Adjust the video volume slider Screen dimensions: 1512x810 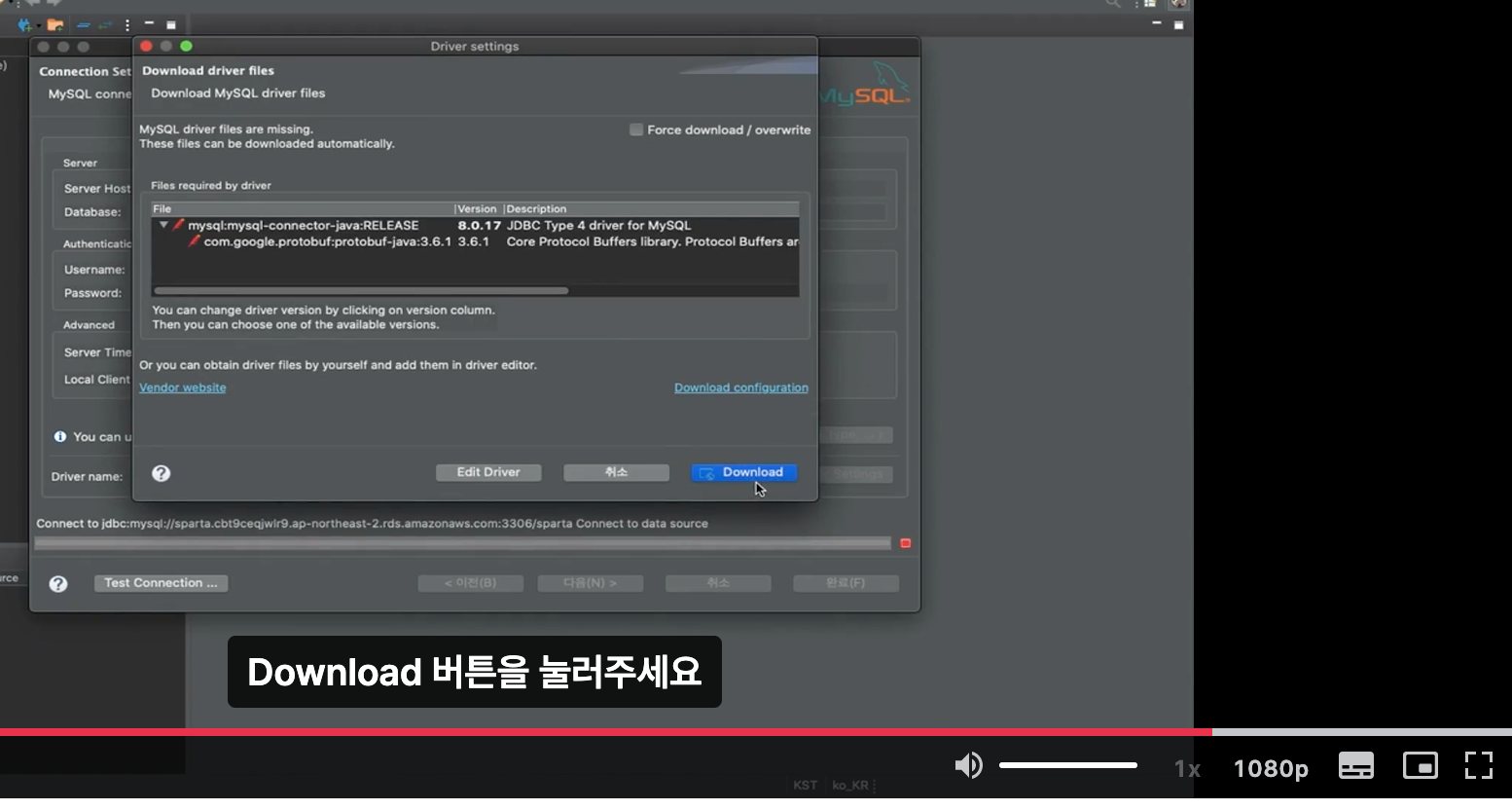(1068, 765)
